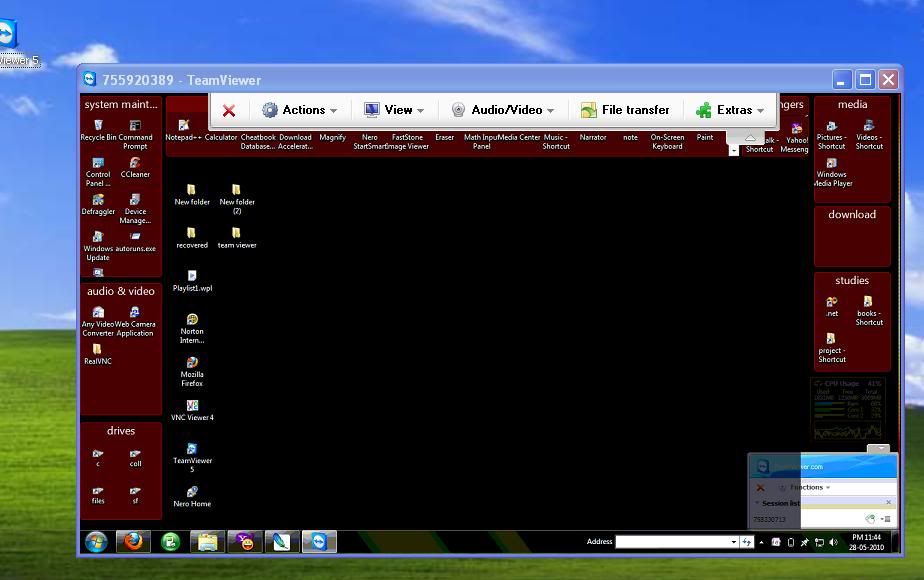Image resolution: width=924 pixels, height=580 pixels.
Task: Open the Nero Home desktop icon
Action: [x=192, y=492]
